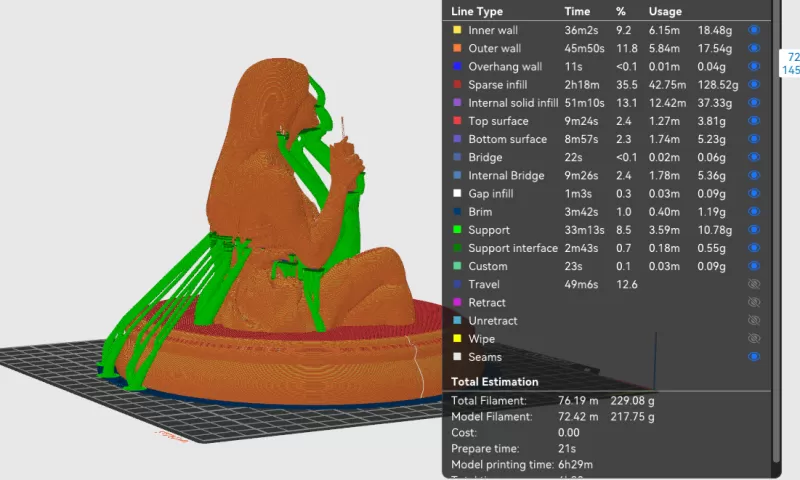The width and height of the screenshot is (800, 480).
Task: Click the bright green Support swatch
Action: (457, 230)
